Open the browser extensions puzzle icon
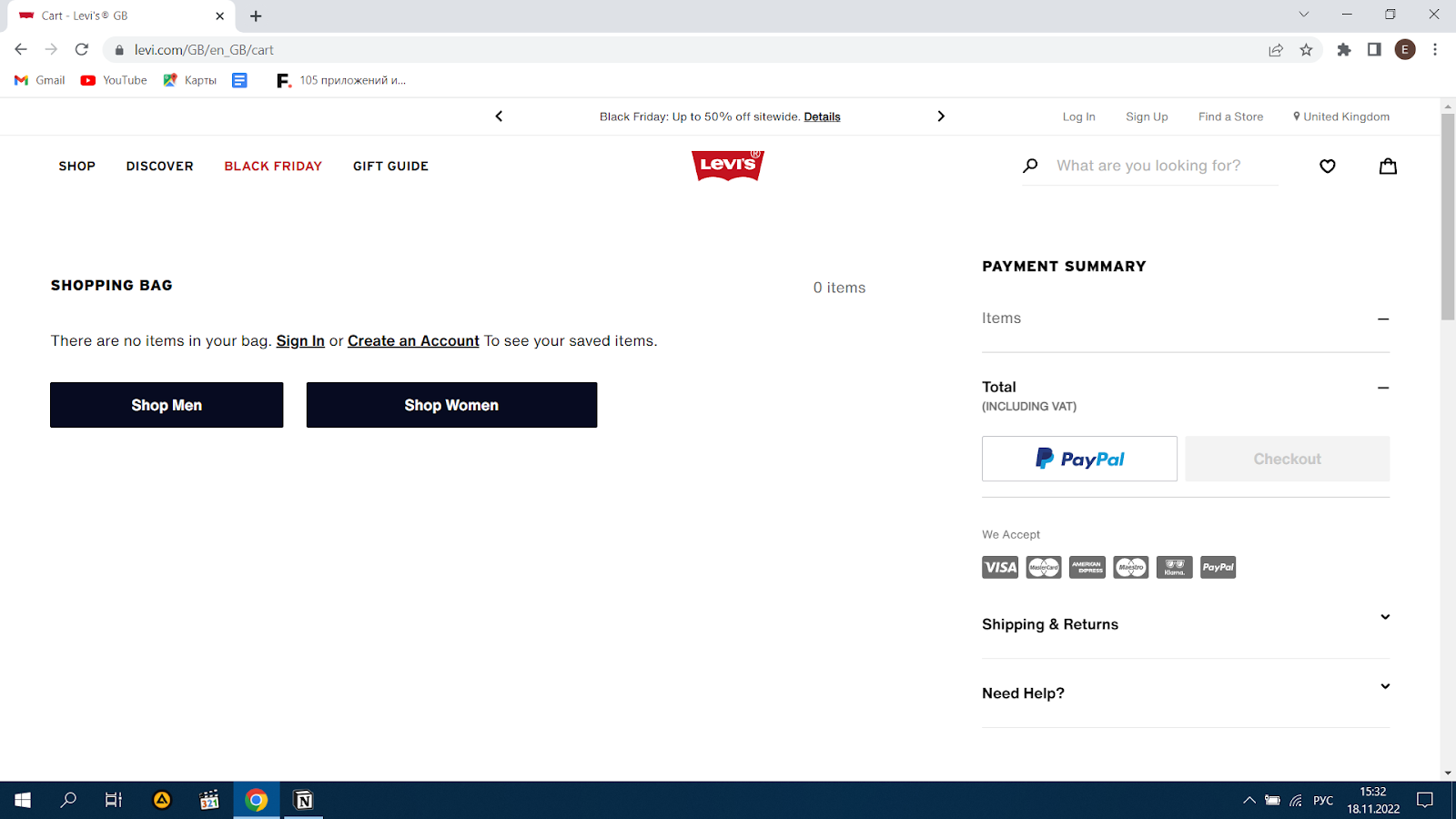Viewport: 1456px width, 819px height. 1344,50
